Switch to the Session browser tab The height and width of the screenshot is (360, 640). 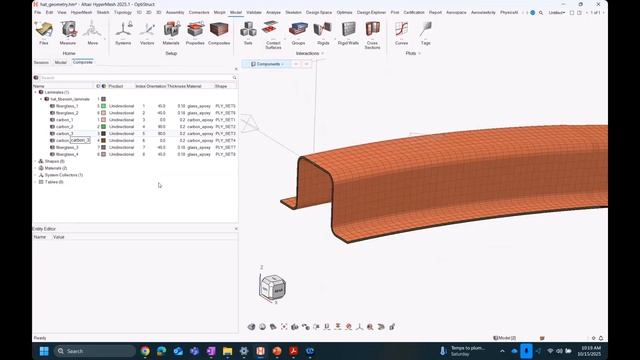41,62
